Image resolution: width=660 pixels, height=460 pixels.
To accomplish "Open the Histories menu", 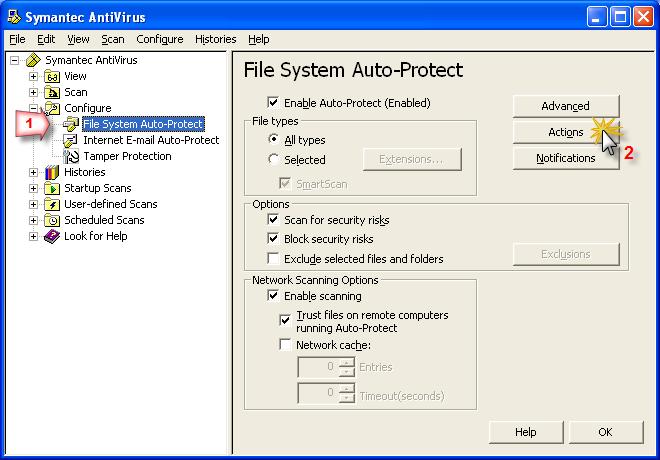I will (216, 39).
